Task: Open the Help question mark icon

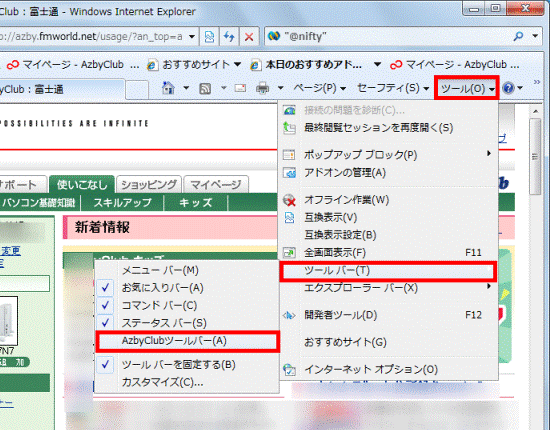Action: click(508, 88)
